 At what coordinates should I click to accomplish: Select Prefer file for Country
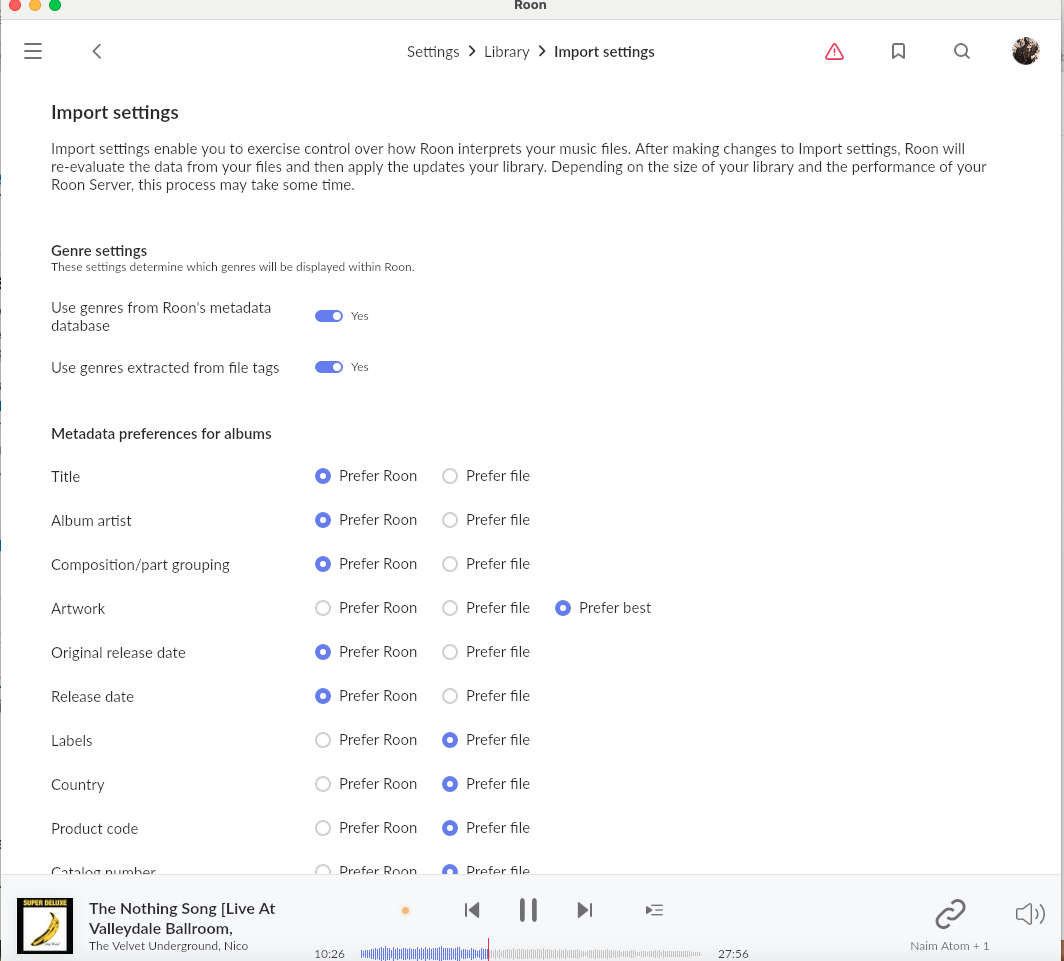[x=450, y=784]
